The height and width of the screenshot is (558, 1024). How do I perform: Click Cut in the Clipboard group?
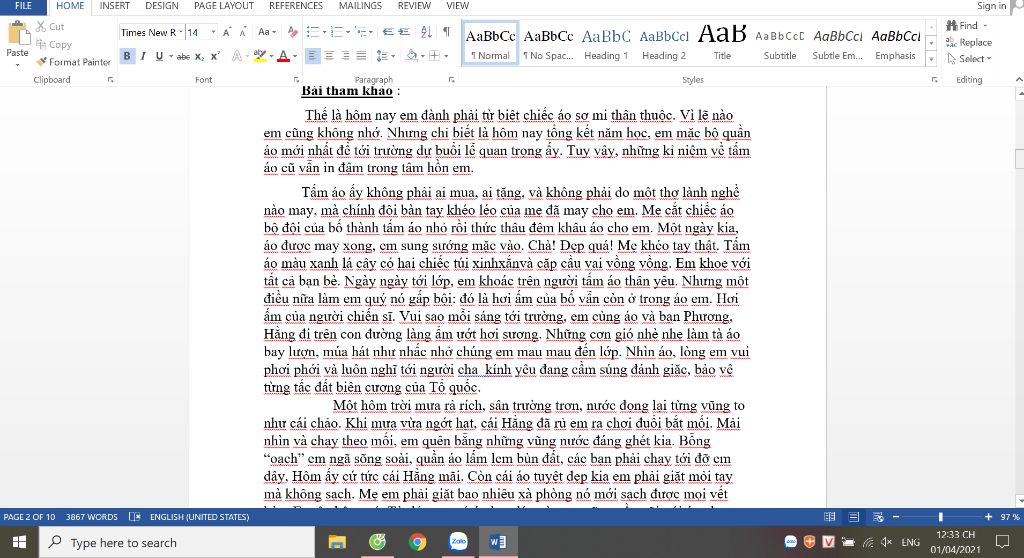pyautogui.click(x=50, y=27)
